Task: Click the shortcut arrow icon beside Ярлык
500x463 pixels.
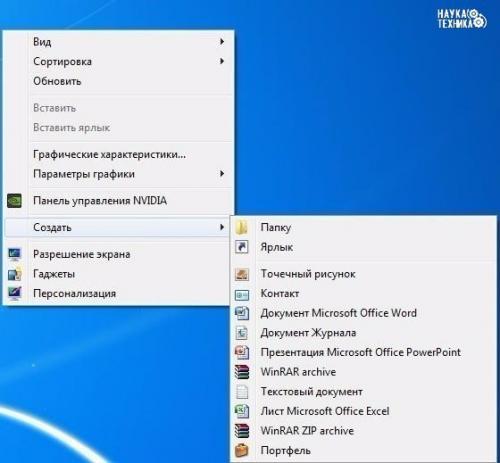Action: [242, 247]
